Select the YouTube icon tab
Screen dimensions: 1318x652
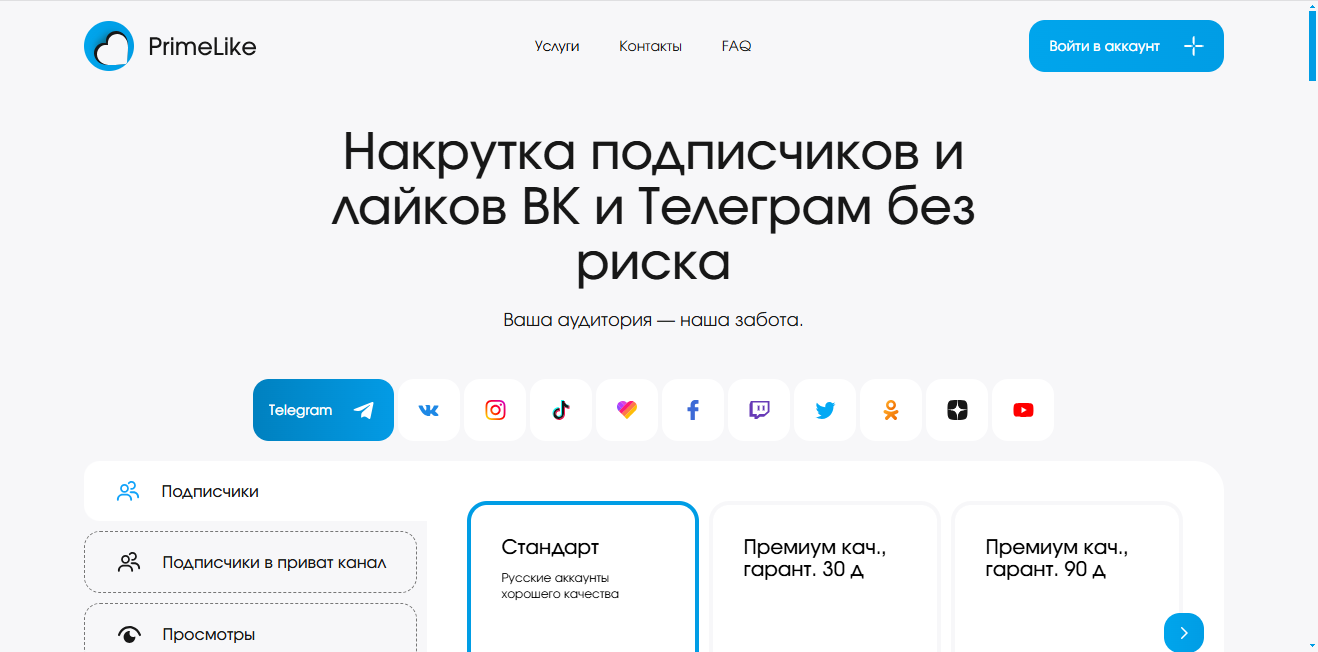click(1023, 410)
